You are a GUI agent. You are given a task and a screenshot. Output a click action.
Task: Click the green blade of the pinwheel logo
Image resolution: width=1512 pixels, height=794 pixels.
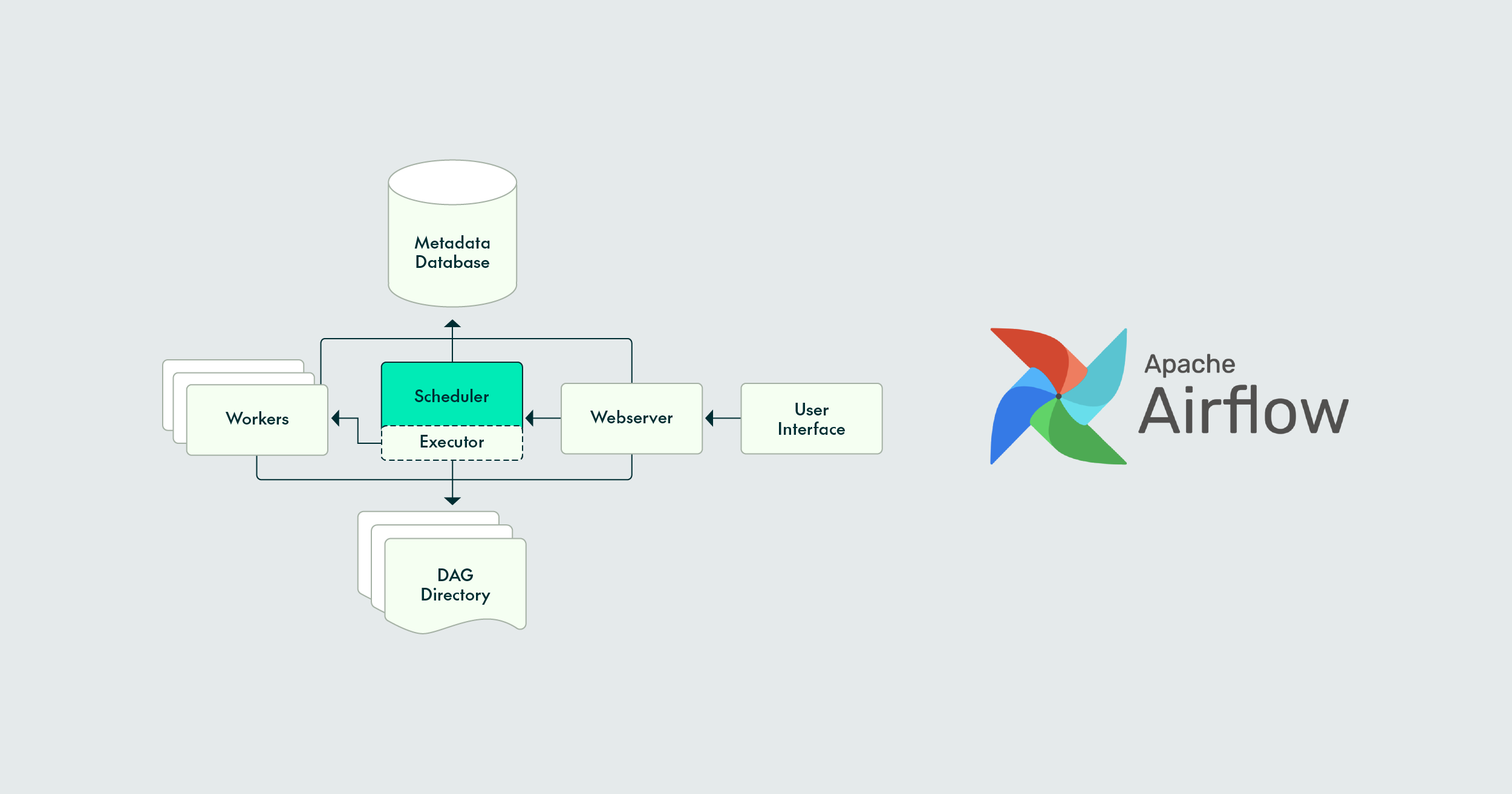(x=1083, y=435)
